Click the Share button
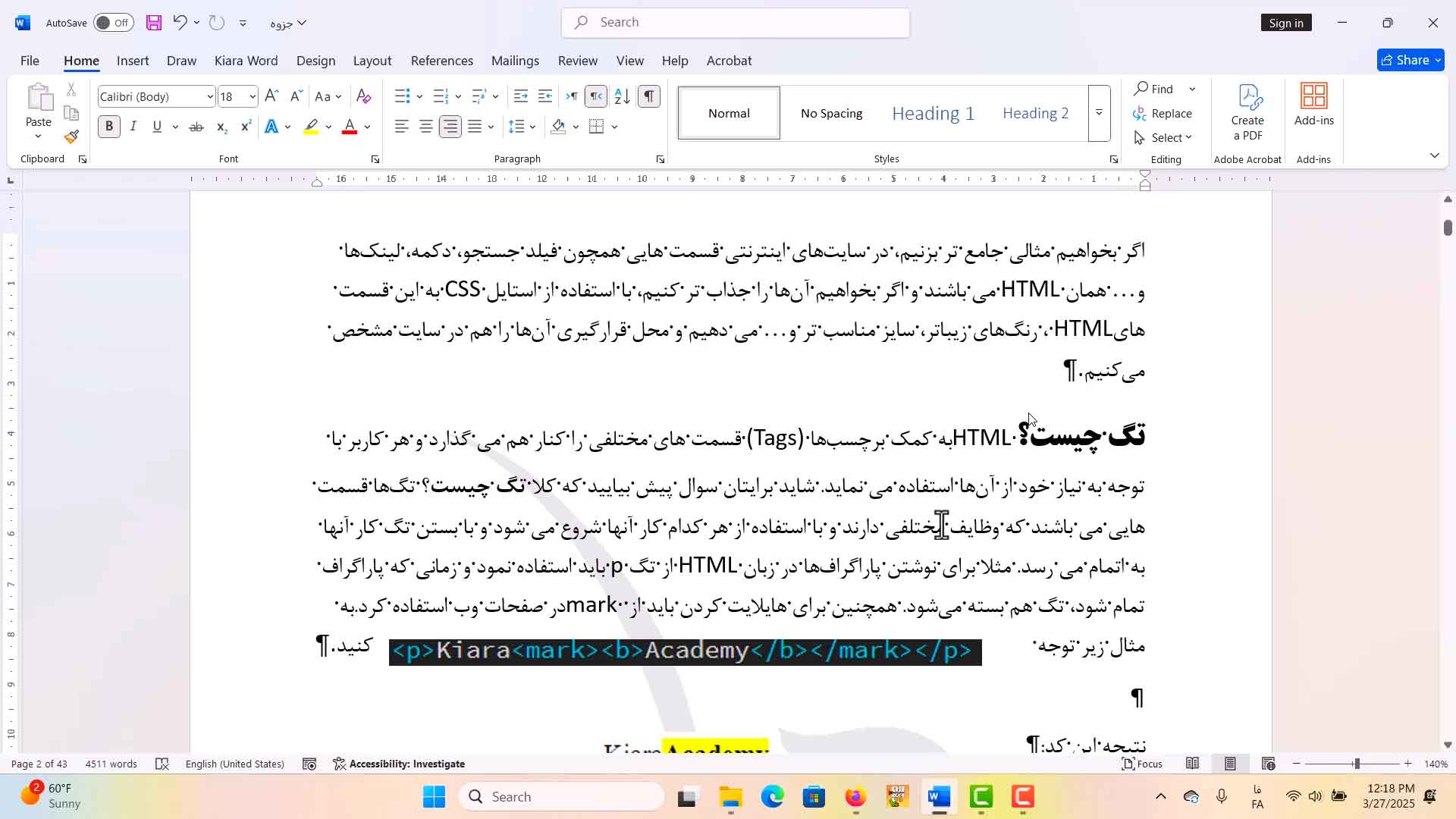 click(1410, 60)
